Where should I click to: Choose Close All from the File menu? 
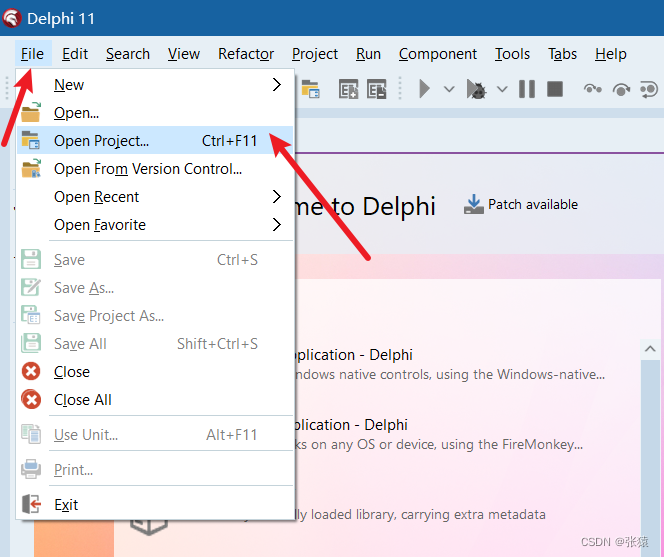click(x=155, y=399)
